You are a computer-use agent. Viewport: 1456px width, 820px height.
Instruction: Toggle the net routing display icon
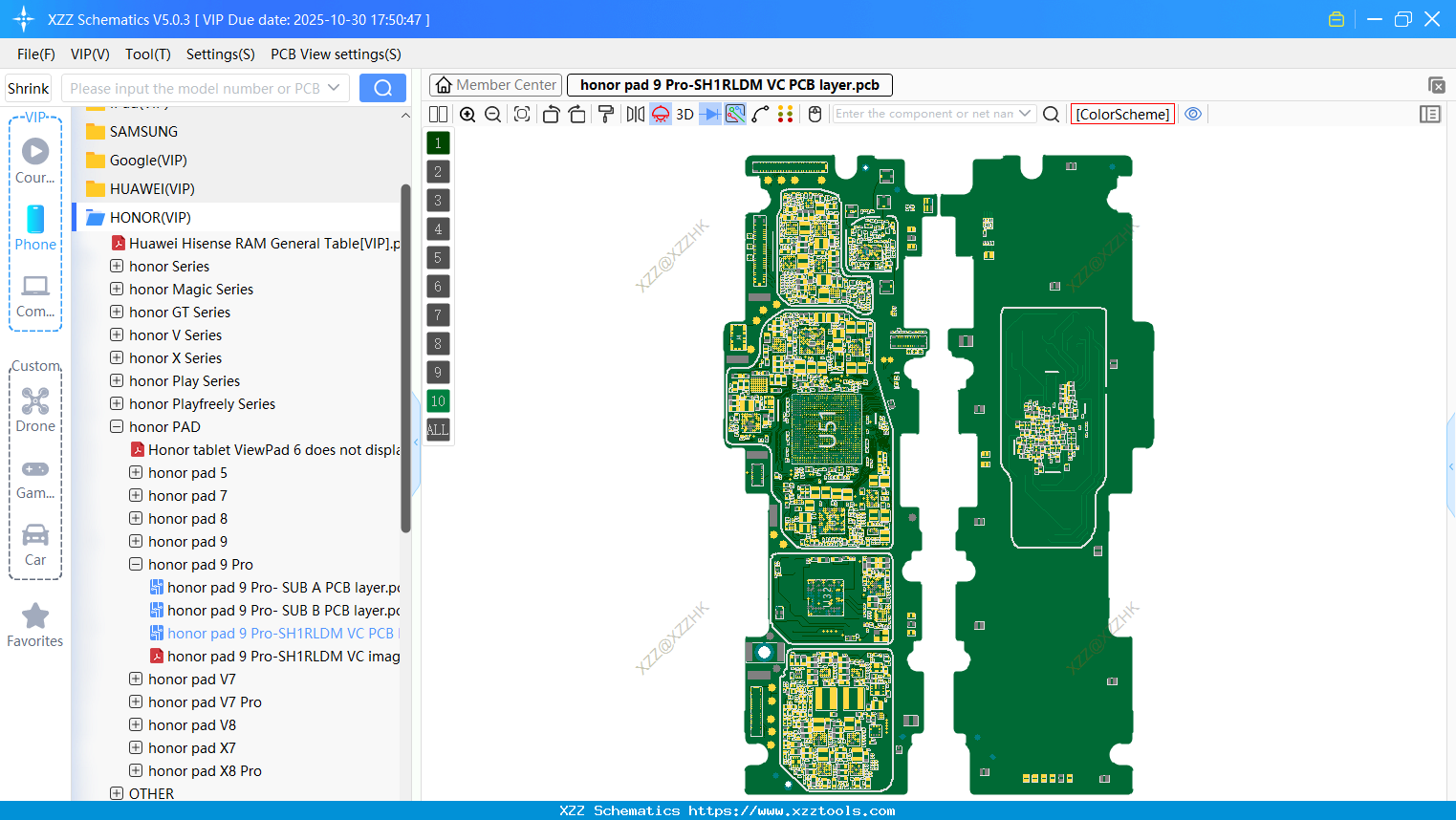point(735,115)
